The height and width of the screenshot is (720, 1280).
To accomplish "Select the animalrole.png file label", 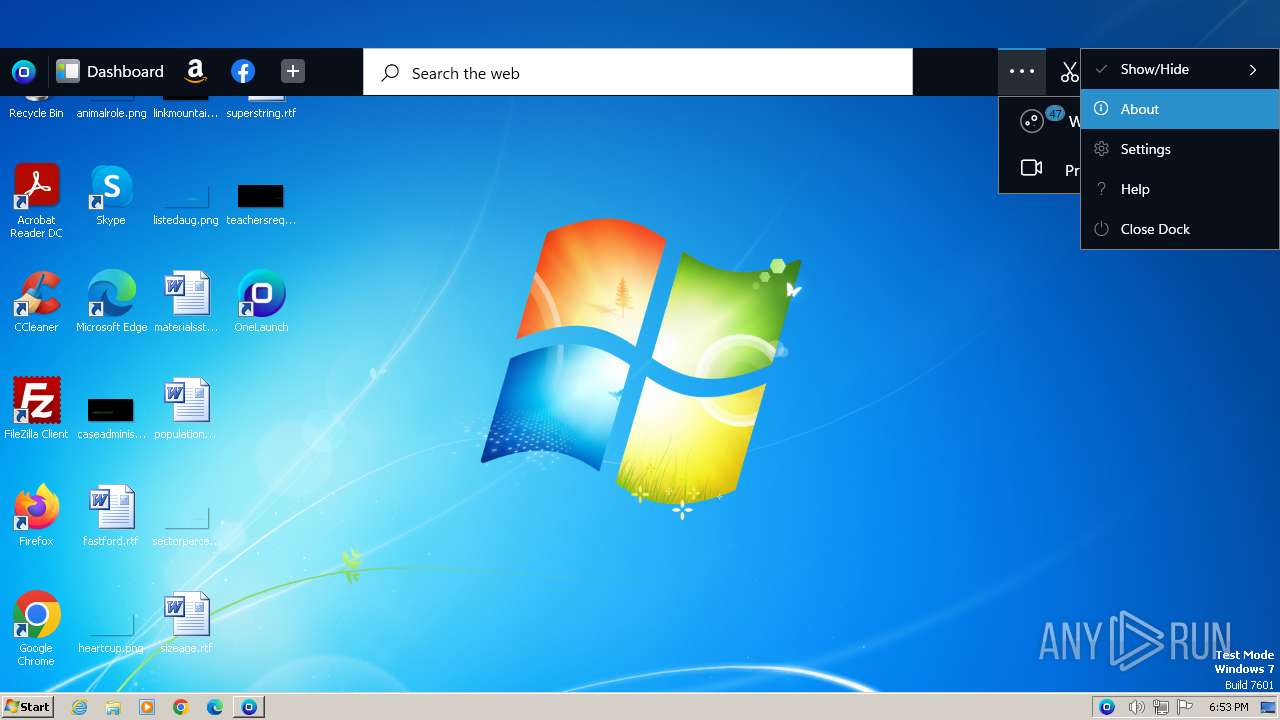I will coord(111,113).
